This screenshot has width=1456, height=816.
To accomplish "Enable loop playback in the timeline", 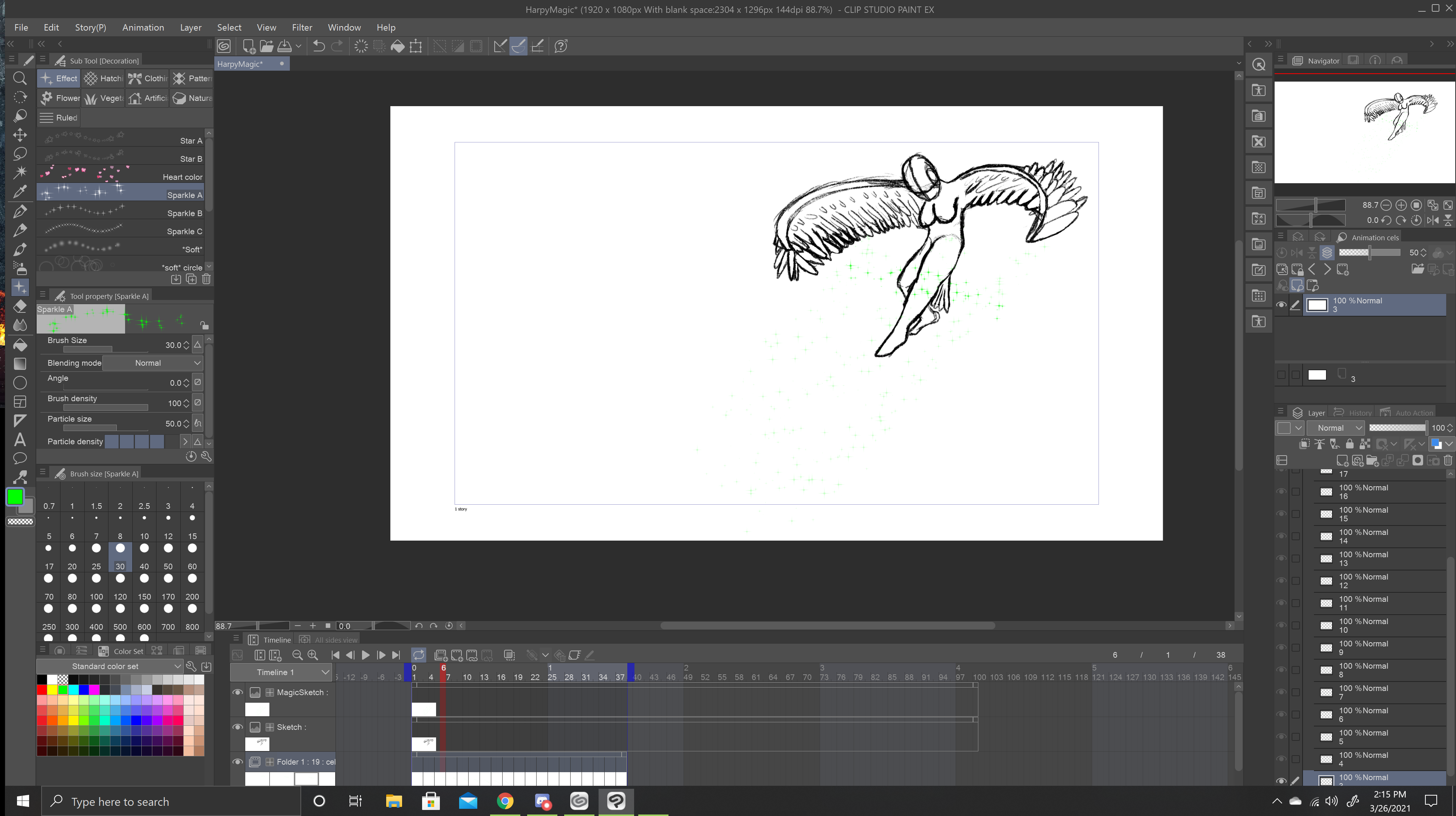I will pos(419,655).
